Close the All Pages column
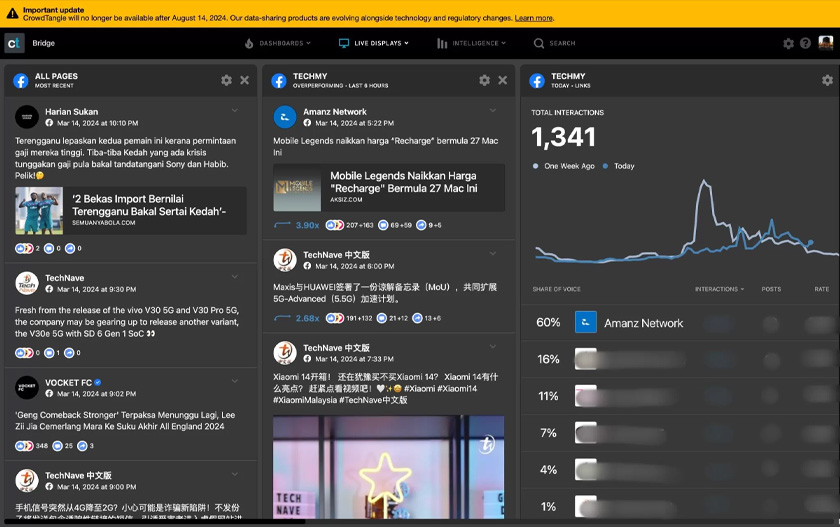 click(246, 80)
